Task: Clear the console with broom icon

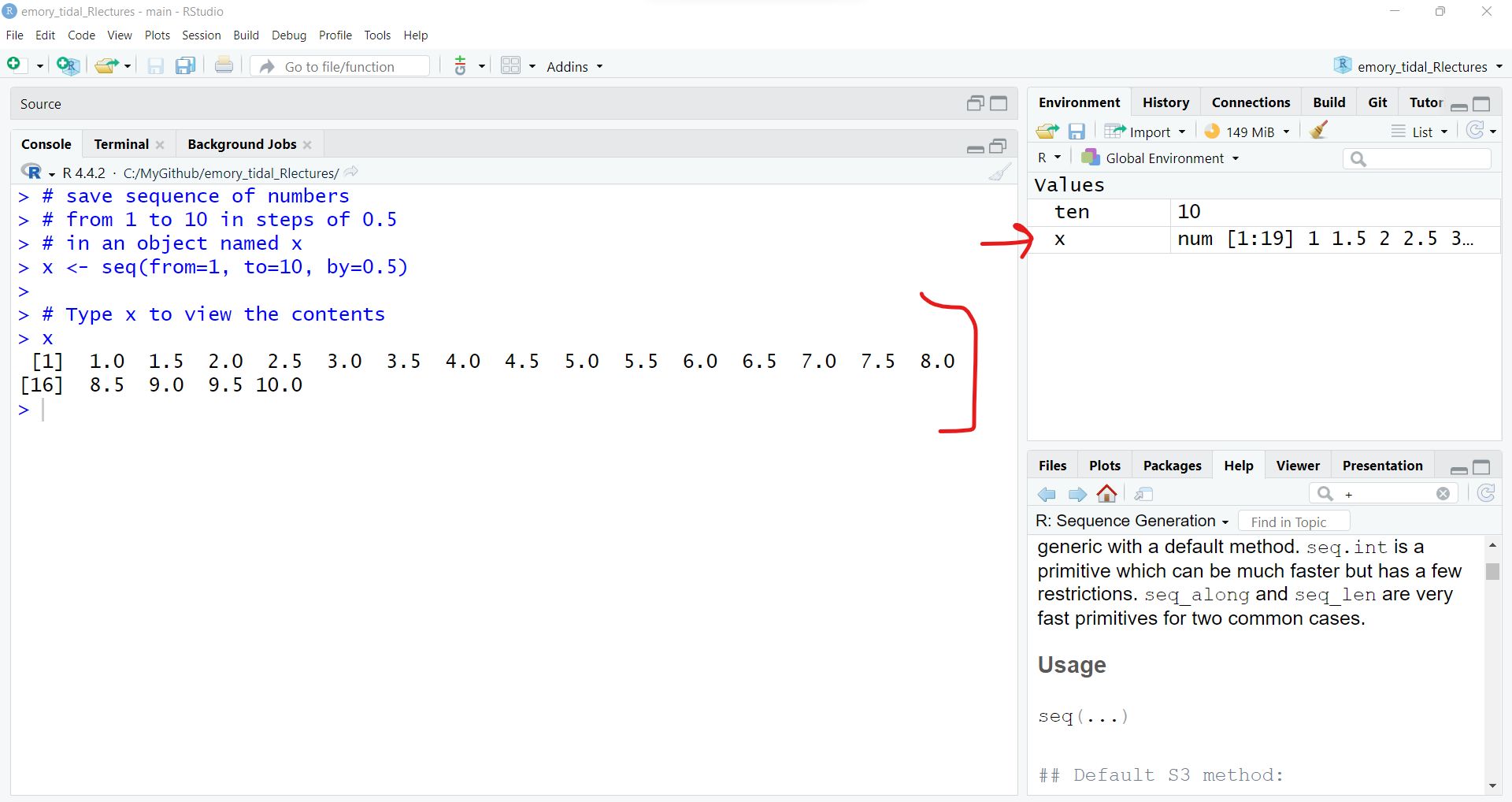Action: [999, 173]
